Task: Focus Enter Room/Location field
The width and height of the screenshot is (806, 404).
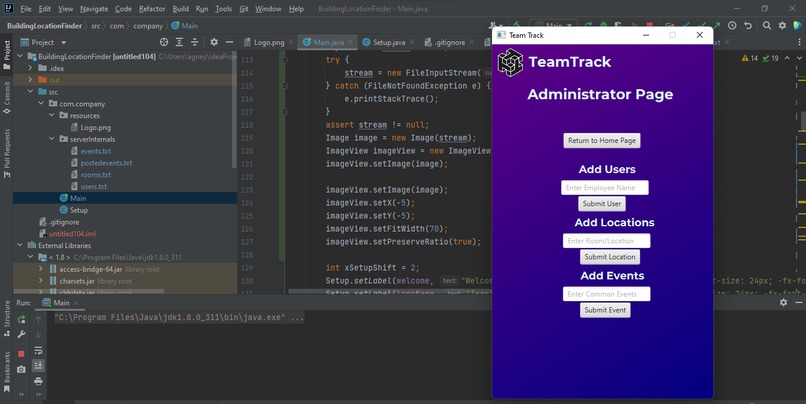Action: (x=607, y=241)
